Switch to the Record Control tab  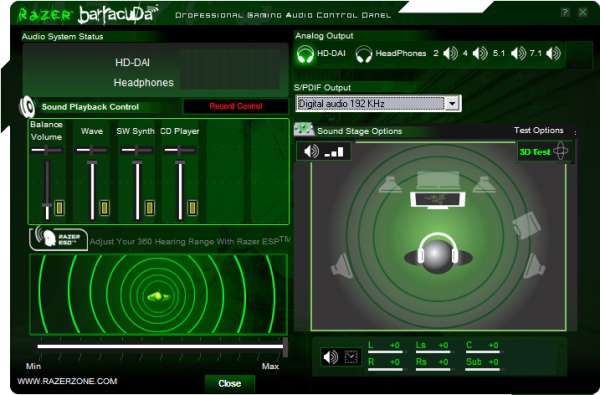click(236, 106)
